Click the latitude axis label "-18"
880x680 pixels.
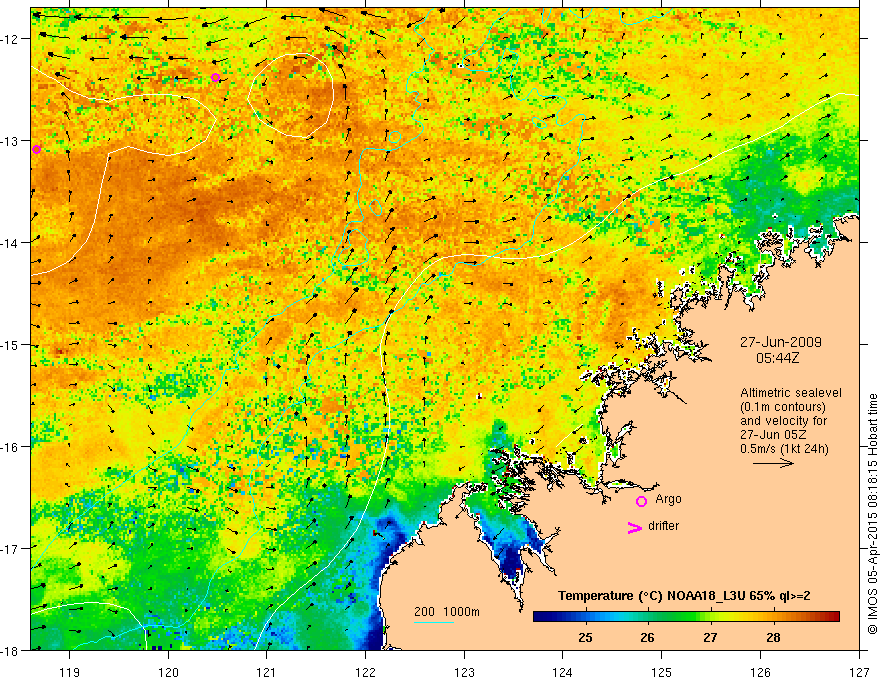(x=11, y=650)
